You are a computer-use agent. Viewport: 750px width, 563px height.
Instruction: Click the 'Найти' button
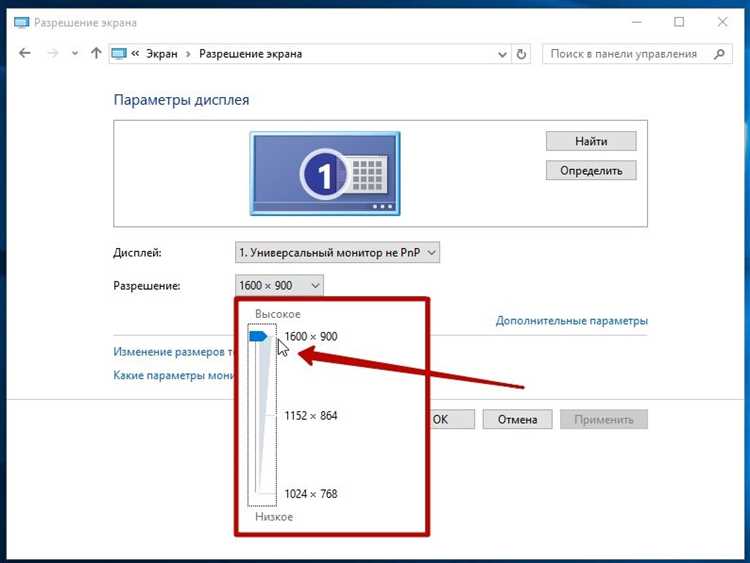click(591, 141)
